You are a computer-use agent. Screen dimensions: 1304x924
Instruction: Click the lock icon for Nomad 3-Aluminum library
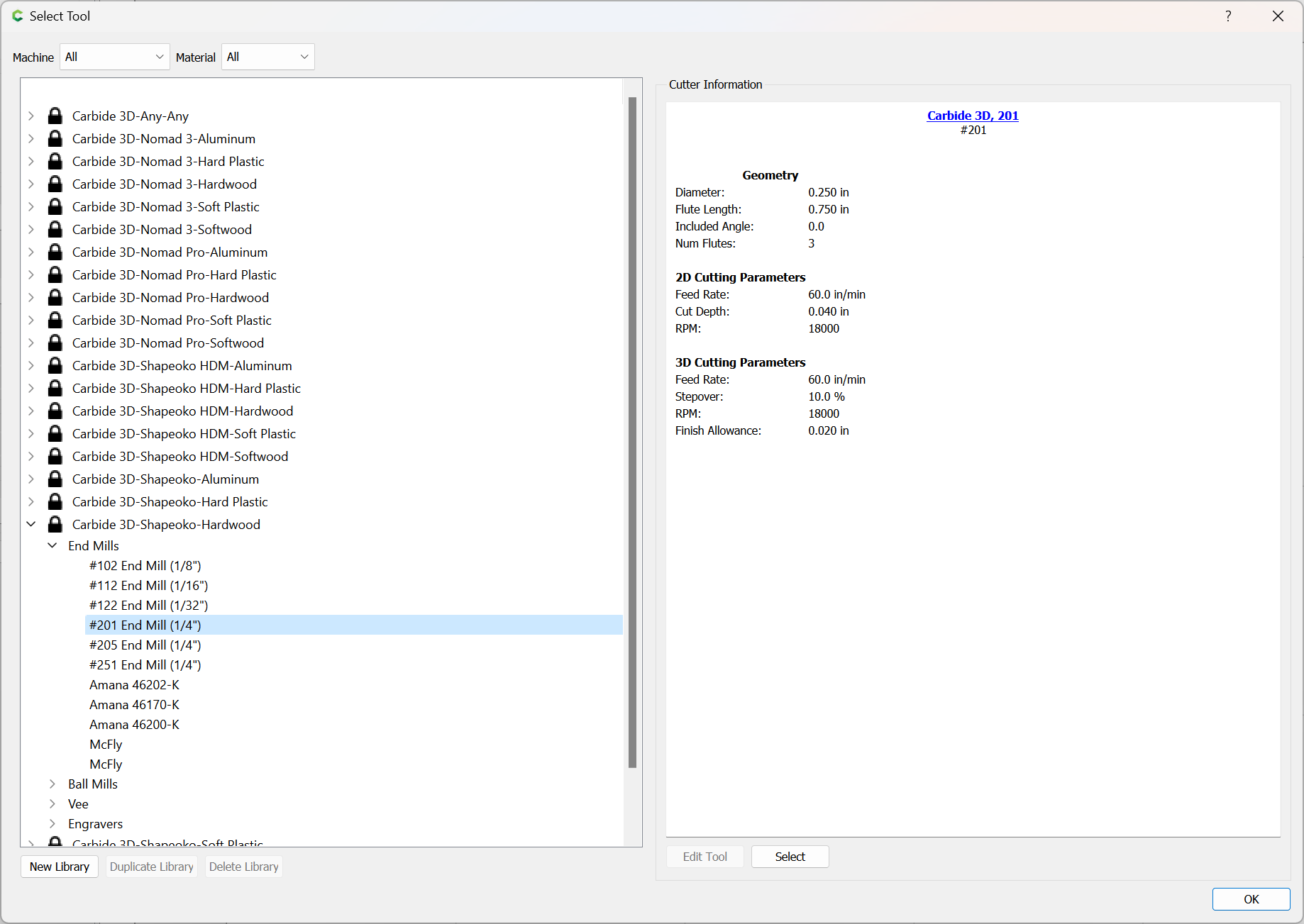(x=55, y=138)
